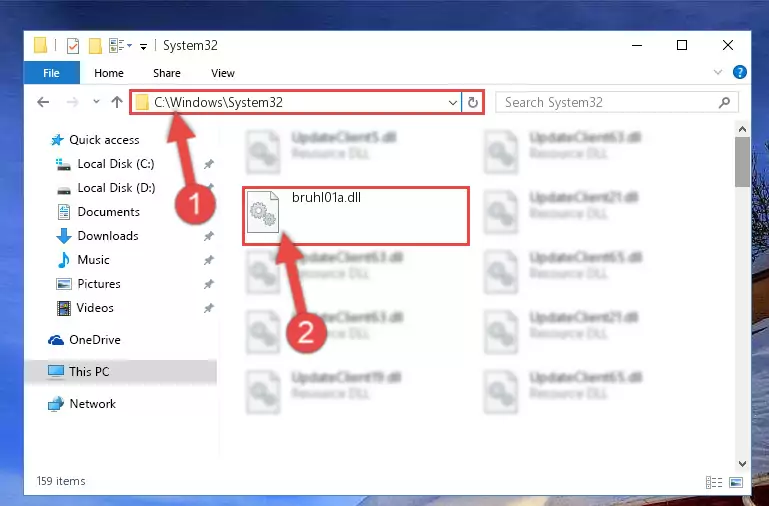
Task: Open Music in the sidebar
Action: click(83, 260)
